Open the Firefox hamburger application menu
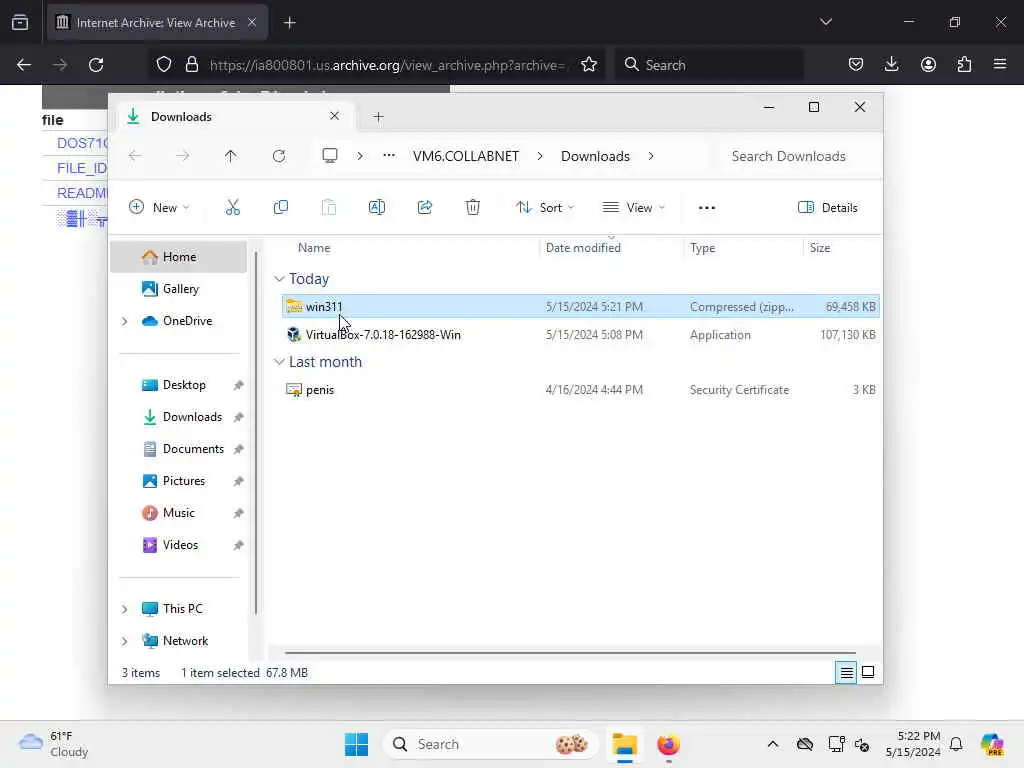 [x=1000, y=64]
